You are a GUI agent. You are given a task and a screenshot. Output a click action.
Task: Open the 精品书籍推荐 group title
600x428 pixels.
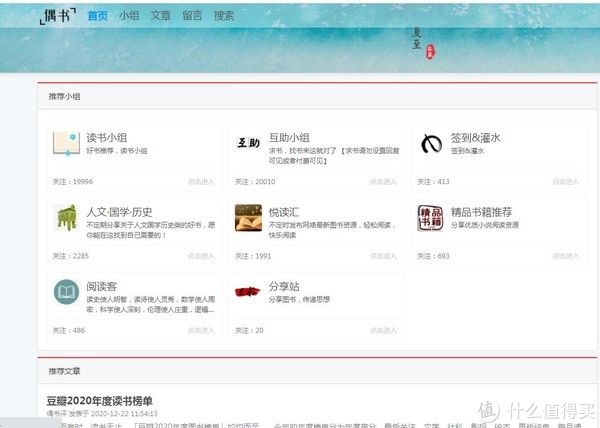(x=481, y=212)
